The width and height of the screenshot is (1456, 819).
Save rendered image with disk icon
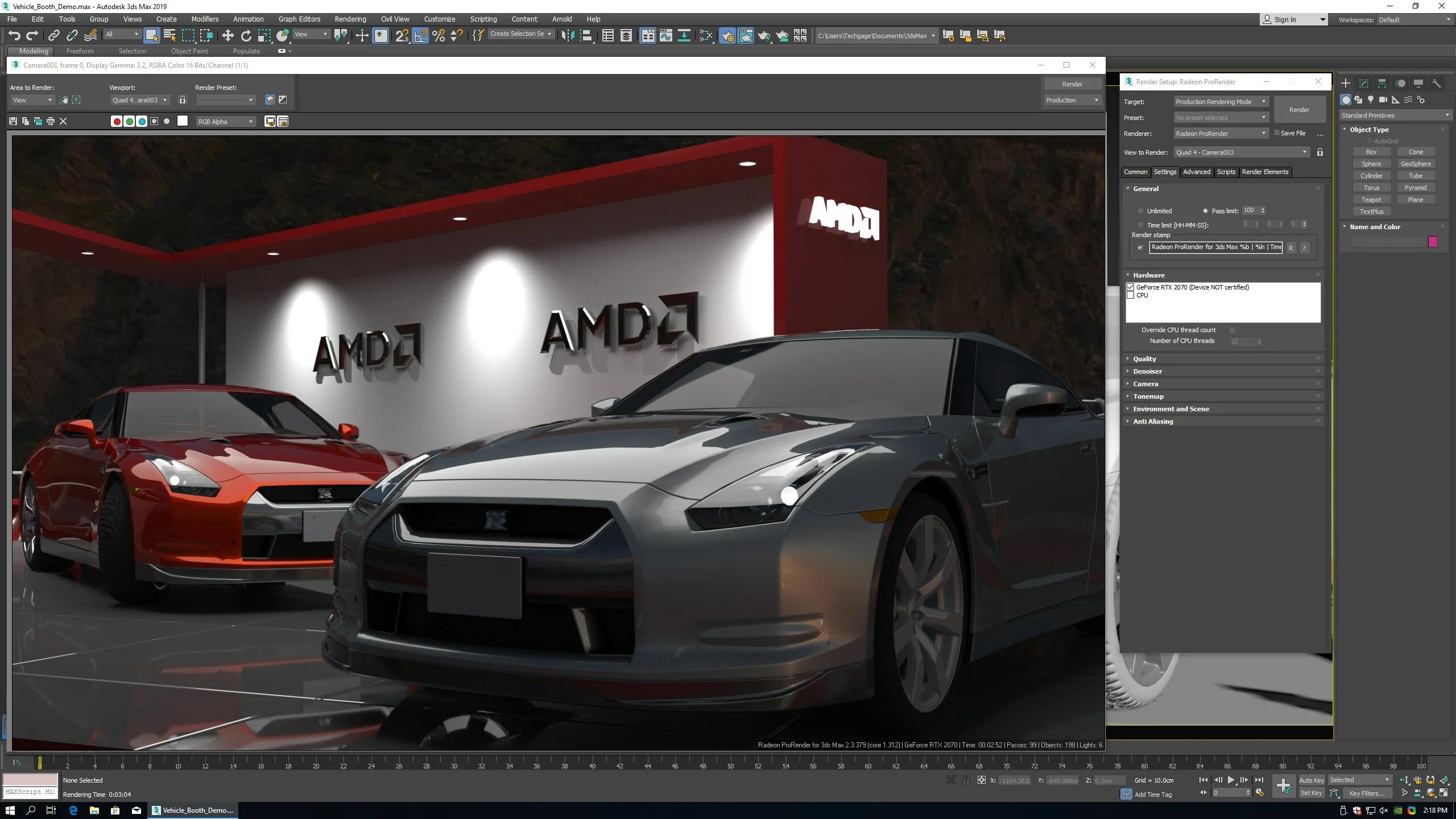pyautogui.click(x=13, y=121)
